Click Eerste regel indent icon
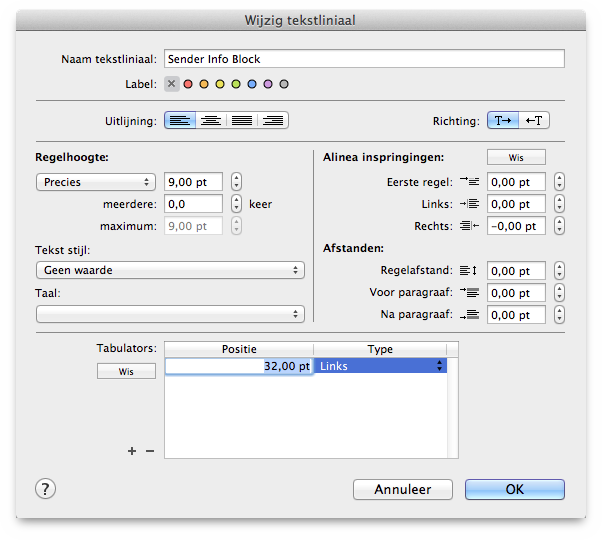 [469, 181]
